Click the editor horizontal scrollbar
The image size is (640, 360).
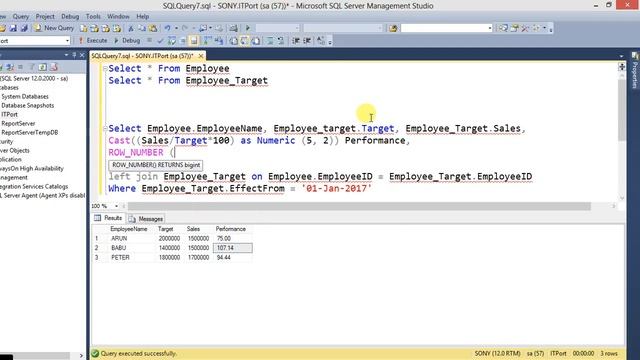[x=359, y=206]
